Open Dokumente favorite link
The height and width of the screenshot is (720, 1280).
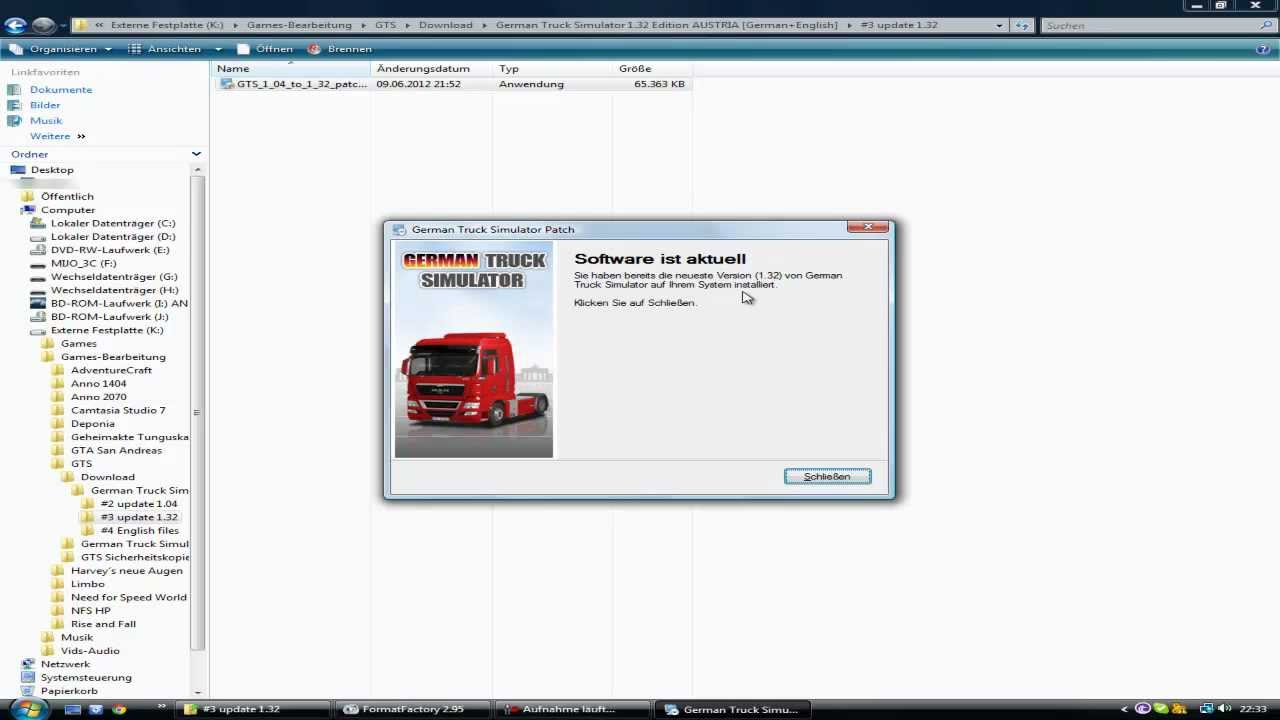pos(60,90)
